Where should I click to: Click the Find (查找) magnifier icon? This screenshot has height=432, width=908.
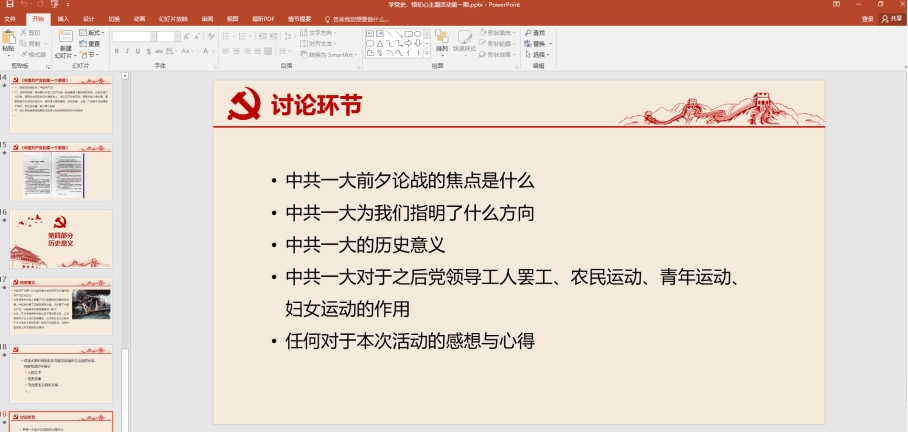click(528, 33)
